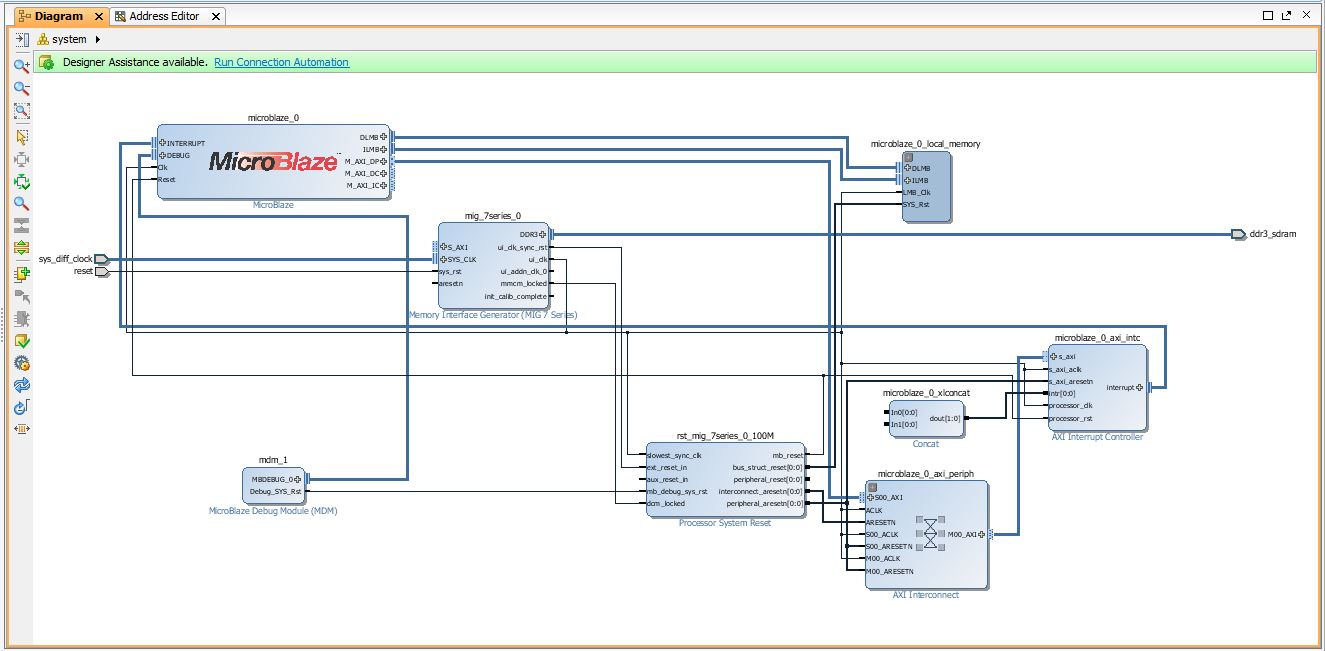Expand the microblaze_0_axi_periph block hierarchy

pos(871,487)
